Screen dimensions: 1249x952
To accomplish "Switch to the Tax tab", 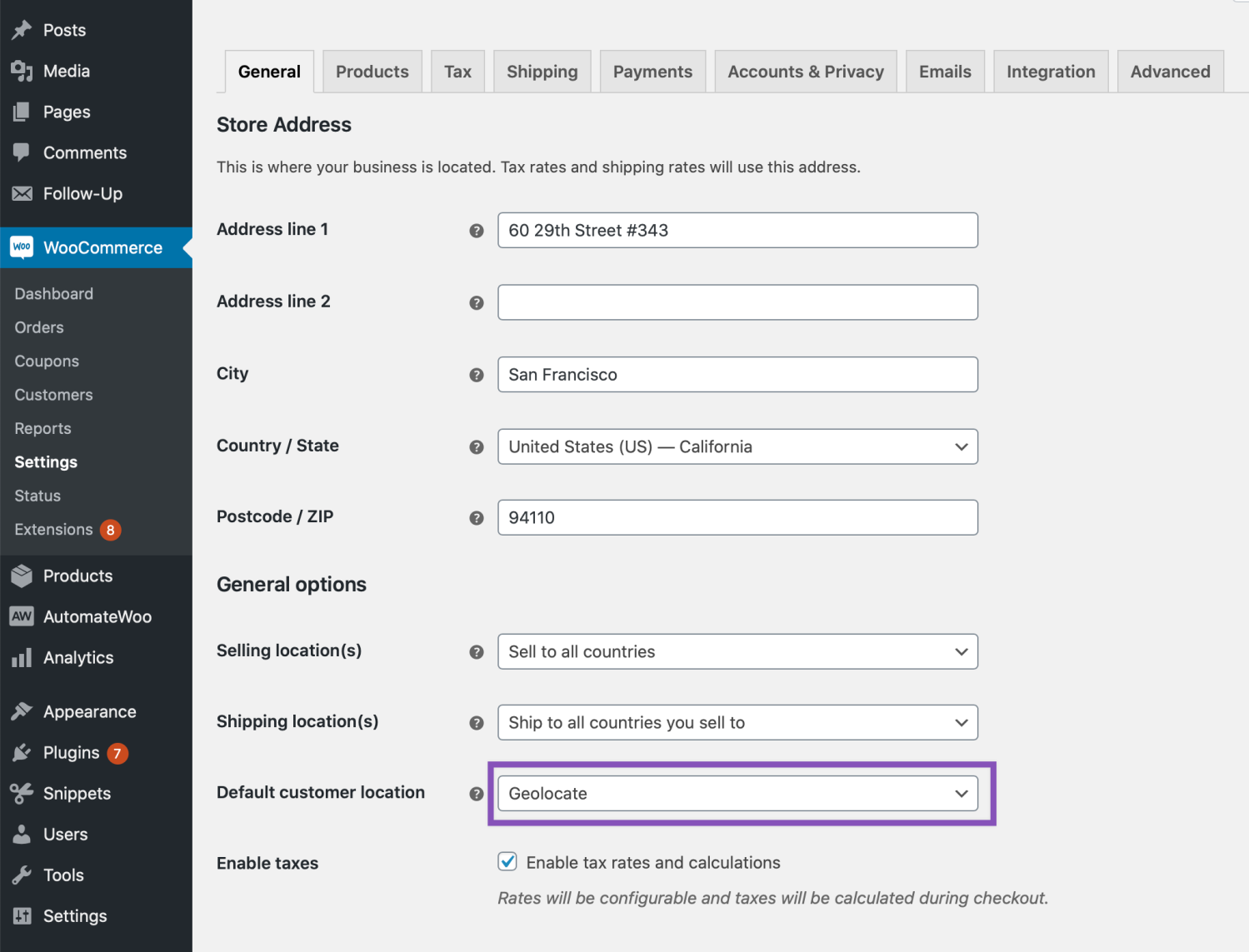I will point(457,71).
